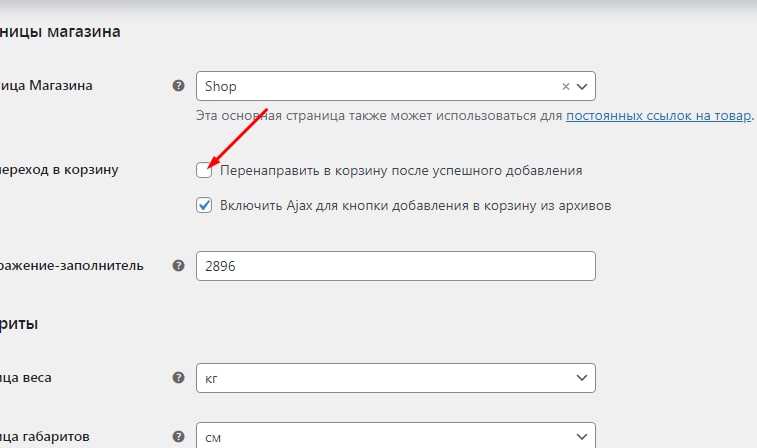
Task: Click the 'ица веса' row label
Action: click(26, 378)
